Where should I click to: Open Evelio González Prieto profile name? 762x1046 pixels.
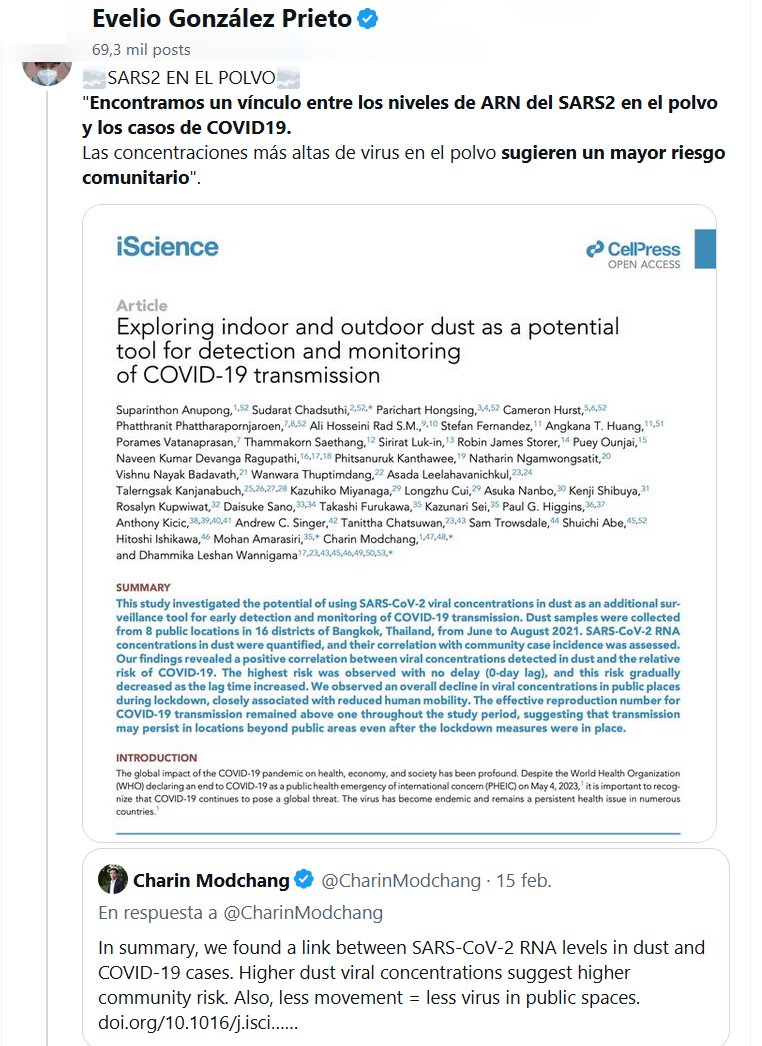(x=222, y=20)
